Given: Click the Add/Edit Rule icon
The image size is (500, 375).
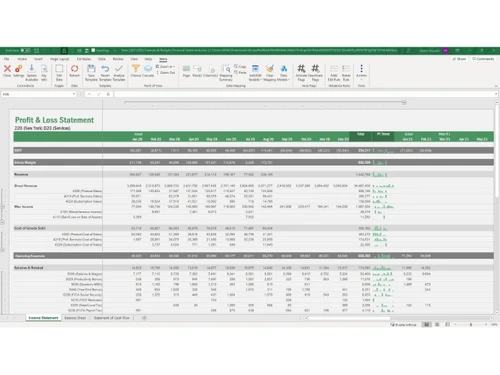Looking at the screenshot, I should point(334,69).
